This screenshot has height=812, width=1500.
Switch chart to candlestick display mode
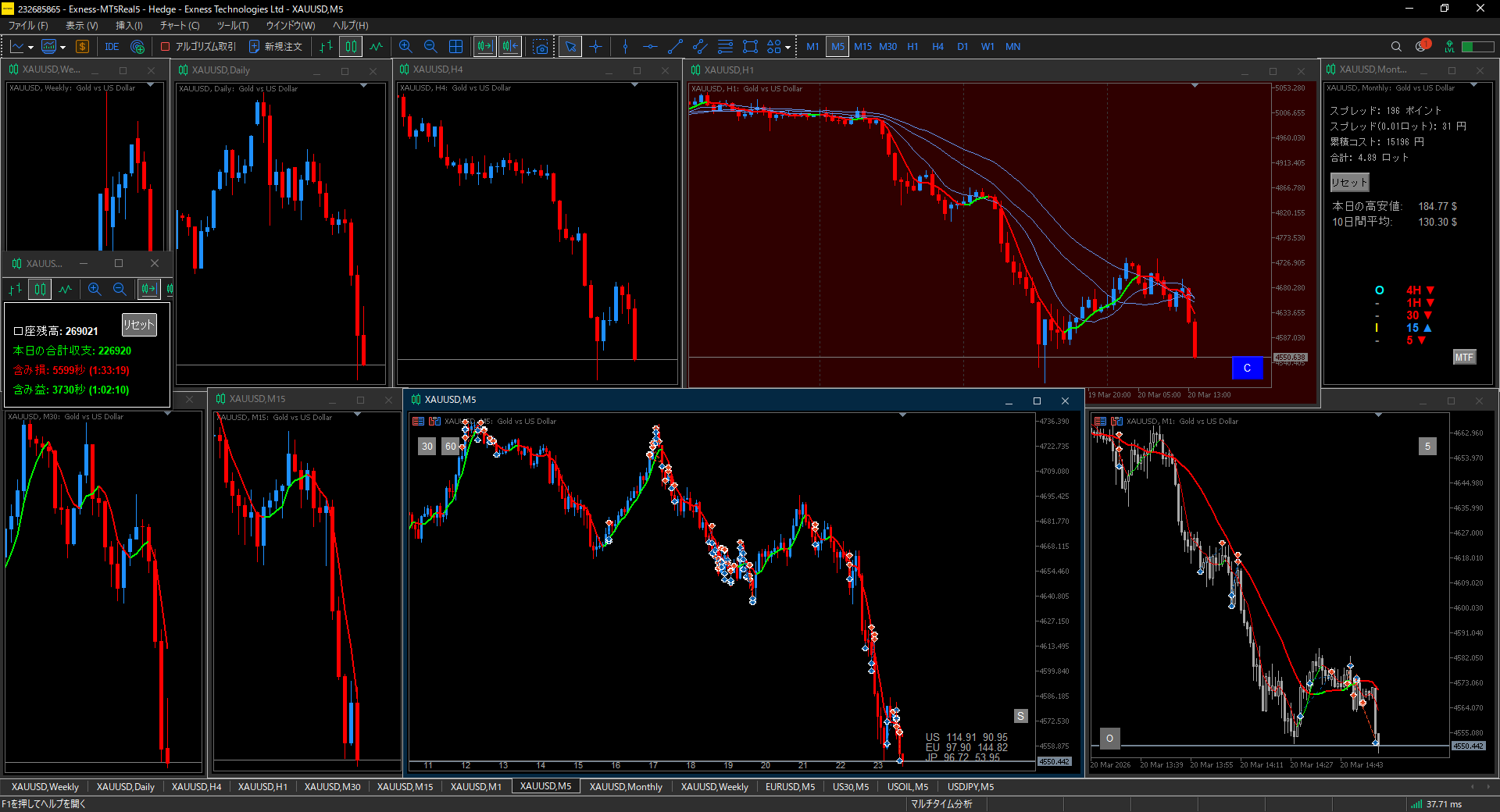point(351,47)
